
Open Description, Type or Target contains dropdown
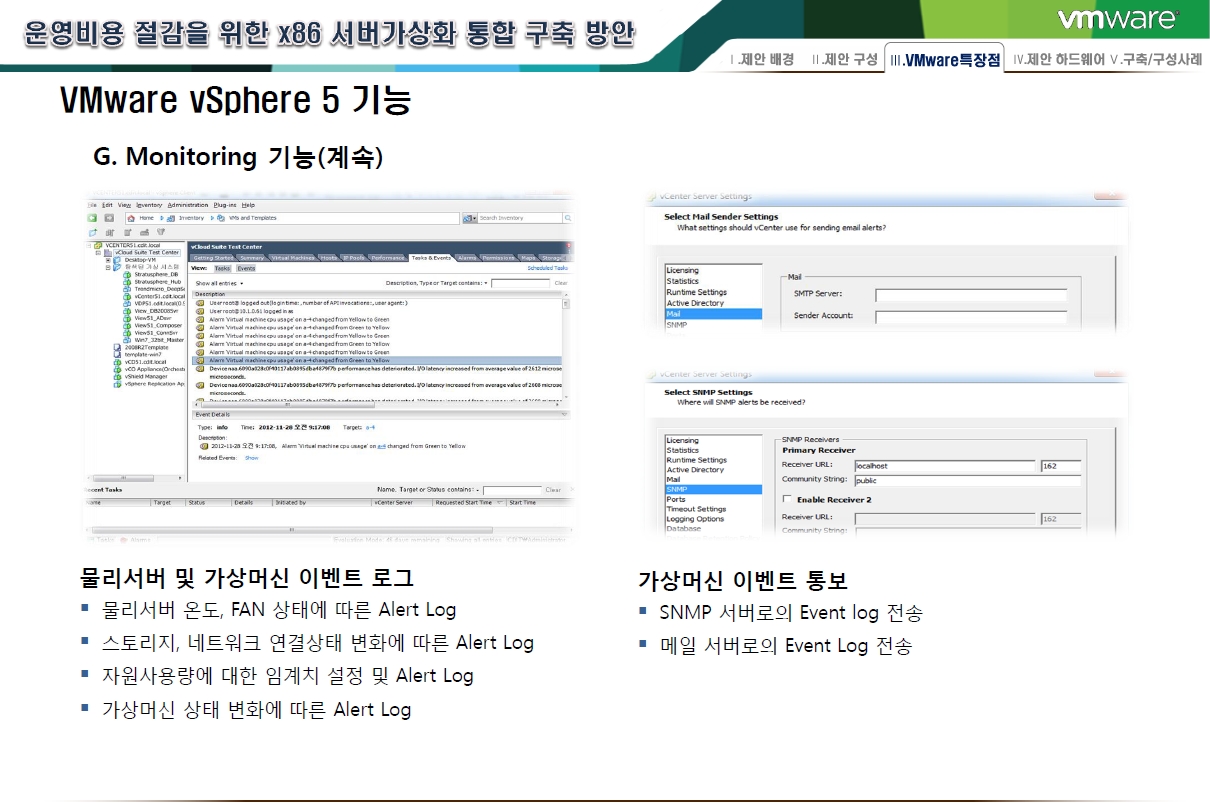[438, 284]
